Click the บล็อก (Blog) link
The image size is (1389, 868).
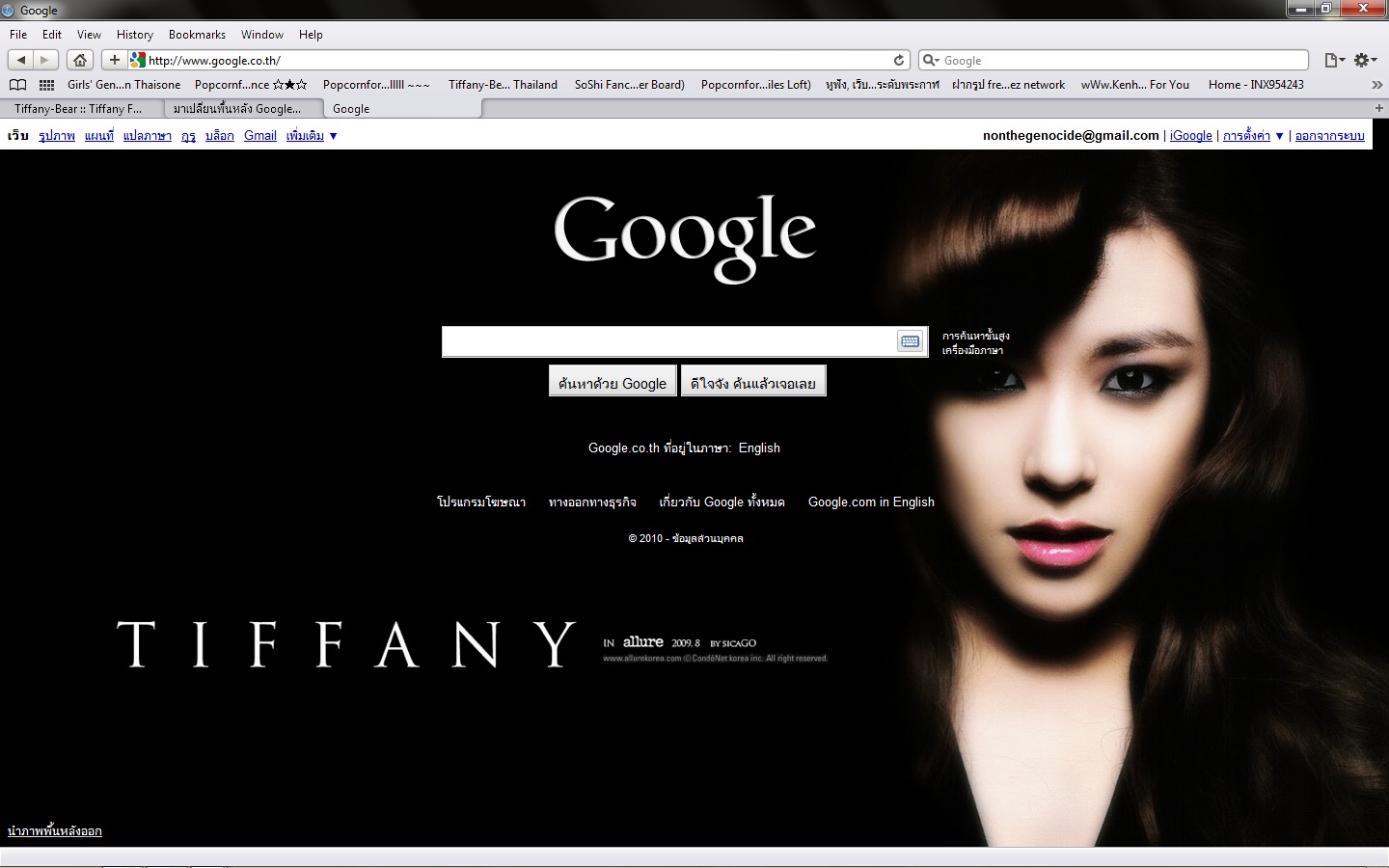[220, 136]
